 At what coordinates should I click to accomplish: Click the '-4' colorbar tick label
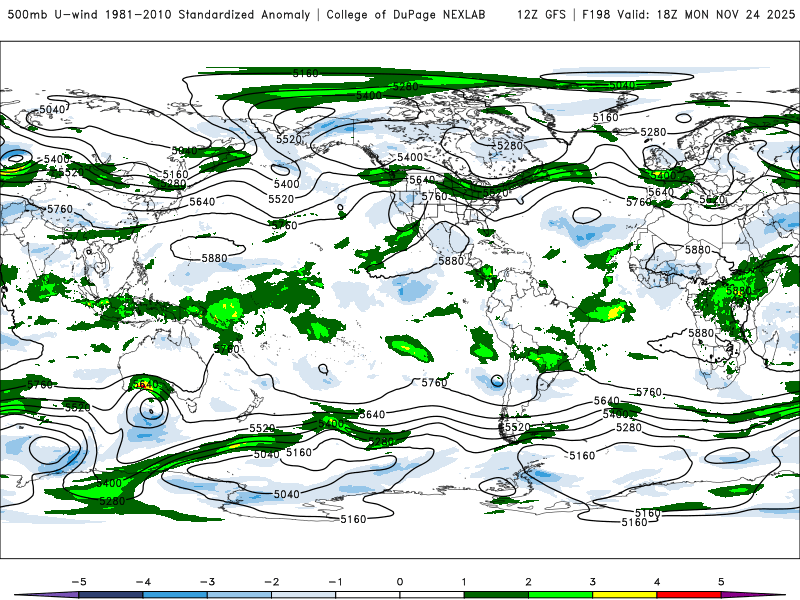pos(143,582)
